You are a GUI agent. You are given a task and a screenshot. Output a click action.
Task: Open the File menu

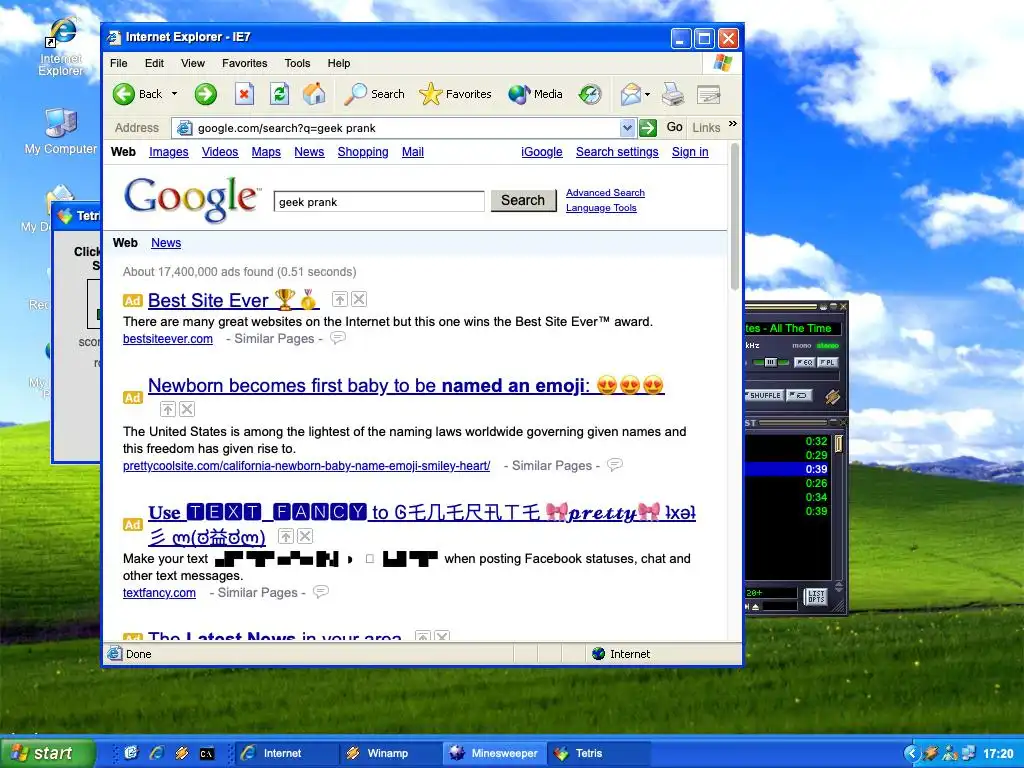(119, 63)
